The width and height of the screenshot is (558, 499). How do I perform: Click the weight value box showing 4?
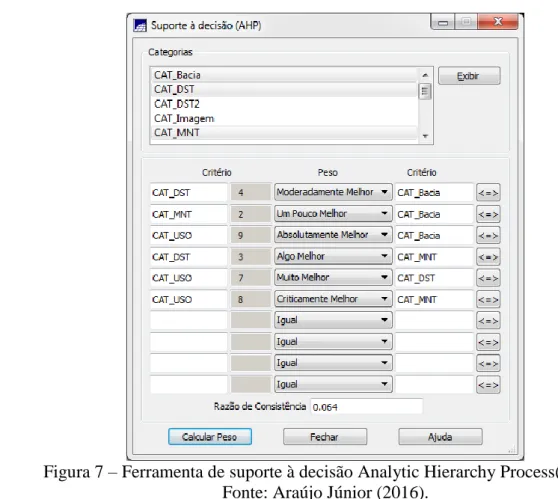[251, 193]
